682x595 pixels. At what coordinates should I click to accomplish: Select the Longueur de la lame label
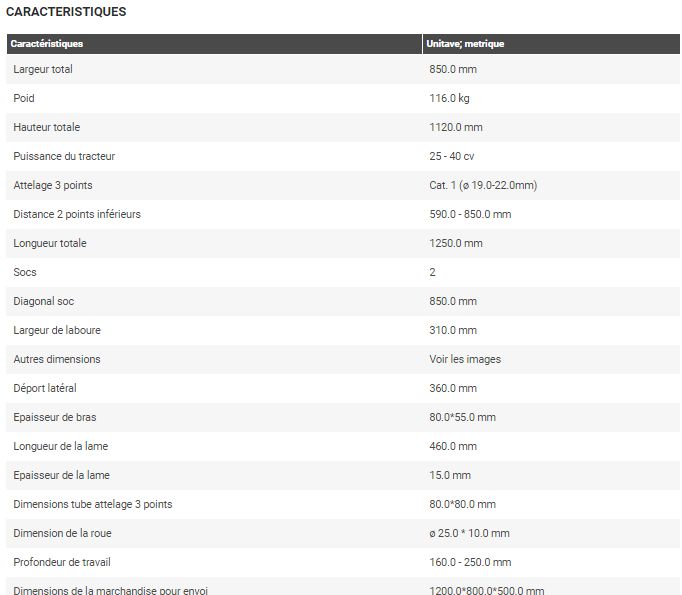tap(61, 446)
